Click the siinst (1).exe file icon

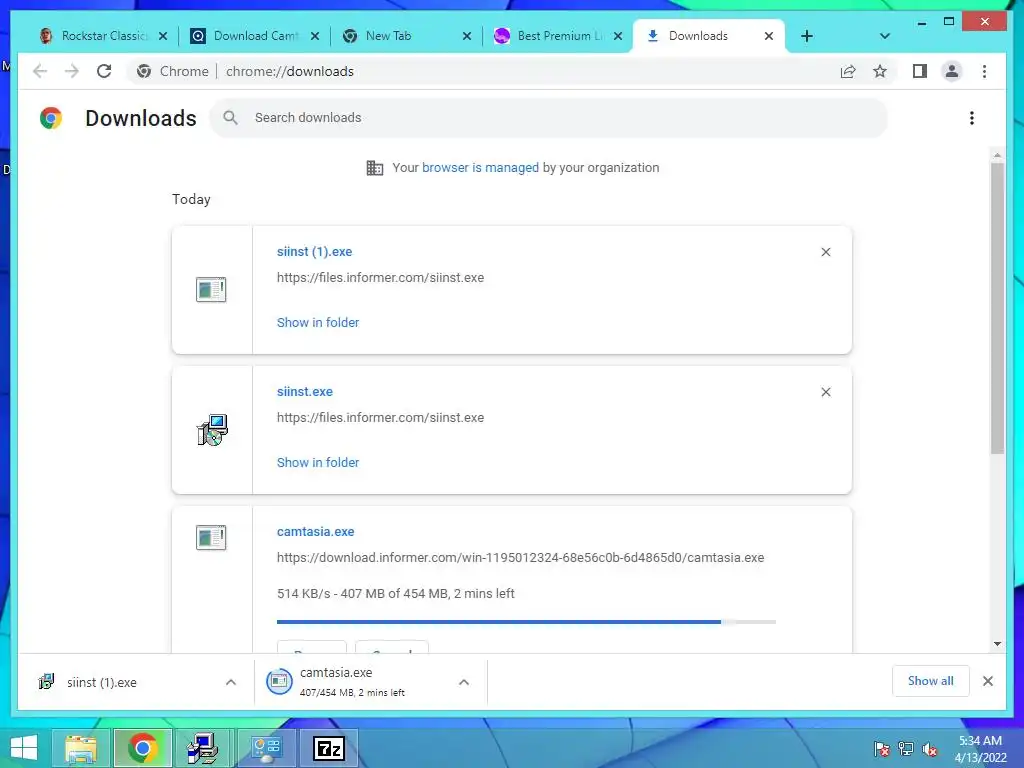[211, 289]
